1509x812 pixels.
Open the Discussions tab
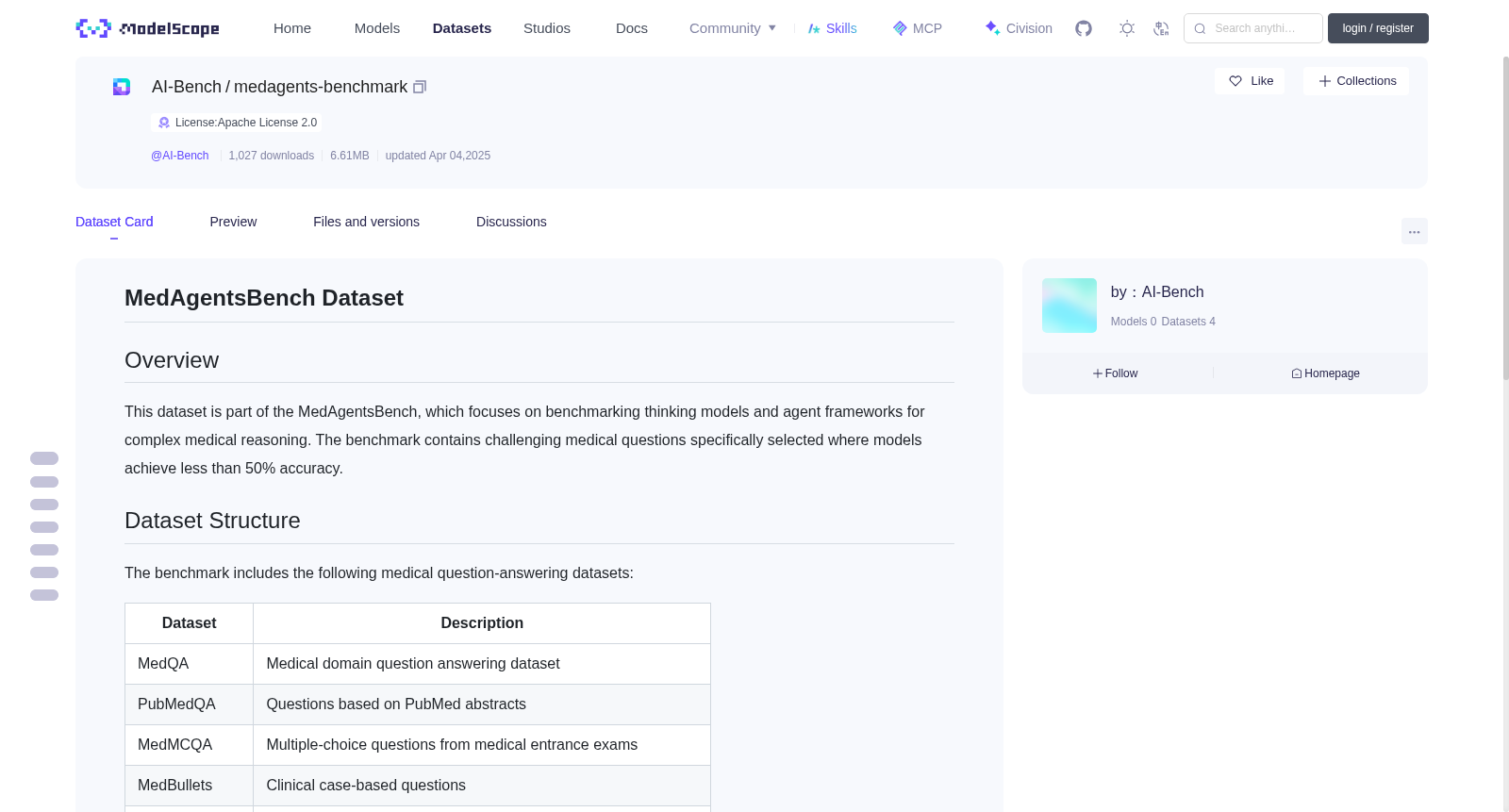[511, 222]
